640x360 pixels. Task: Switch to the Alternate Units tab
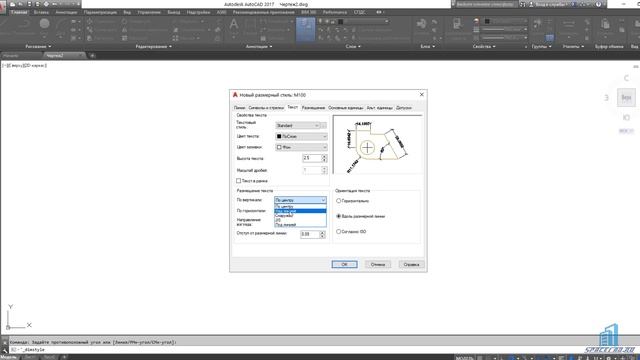click(x=380, y=108)
